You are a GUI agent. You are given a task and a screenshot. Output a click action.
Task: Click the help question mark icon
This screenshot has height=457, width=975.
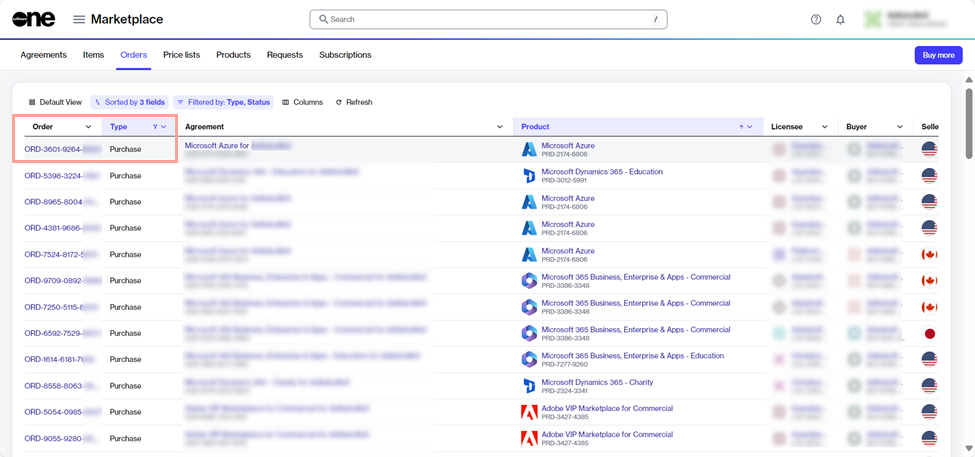816,20
